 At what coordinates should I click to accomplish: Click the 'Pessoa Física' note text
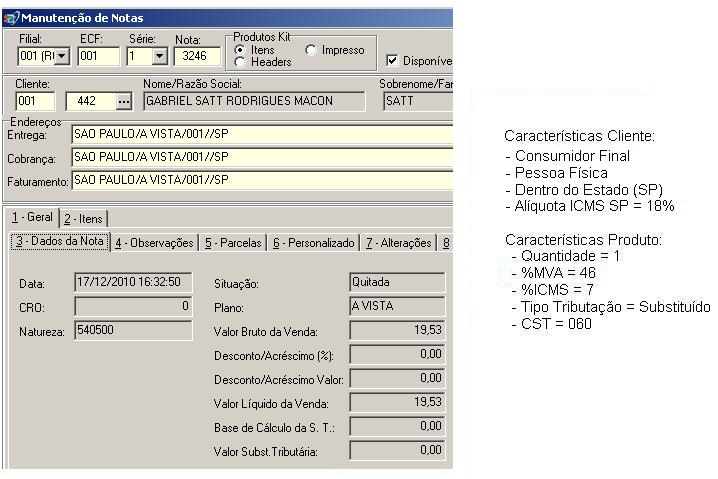pyautogui.click(x=561, y=173)
